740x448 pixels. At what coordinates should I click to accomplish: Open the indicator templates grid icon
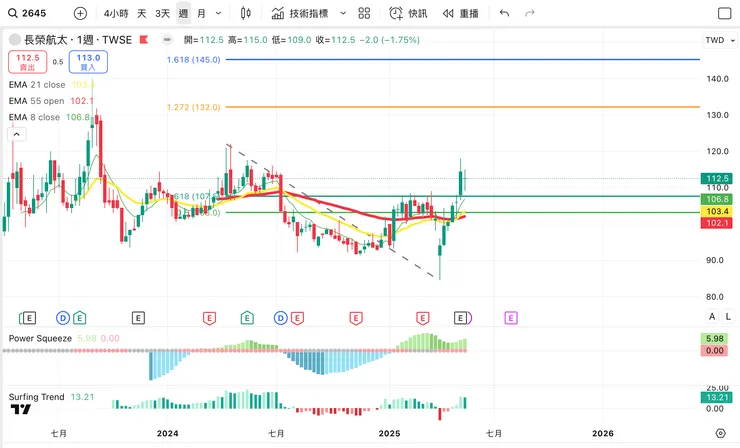coord(364,13)
